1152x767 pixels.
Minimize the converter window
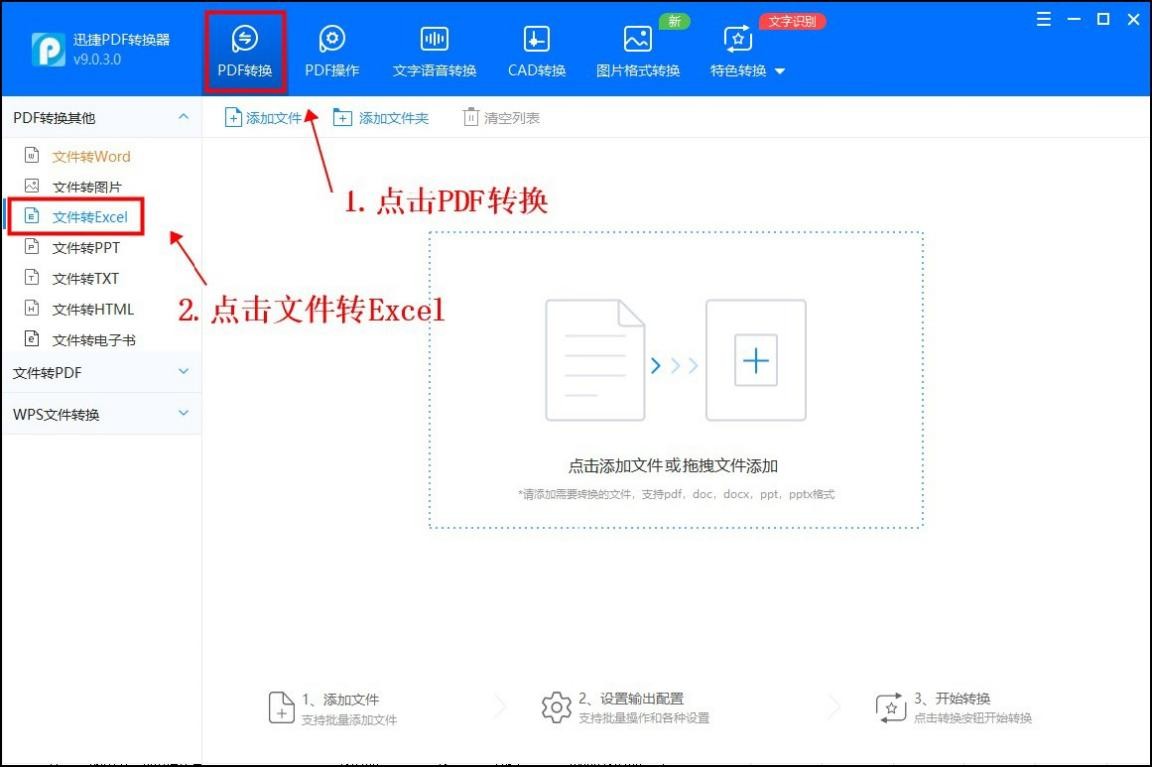pyautogui.click(x=1073, y=19)
